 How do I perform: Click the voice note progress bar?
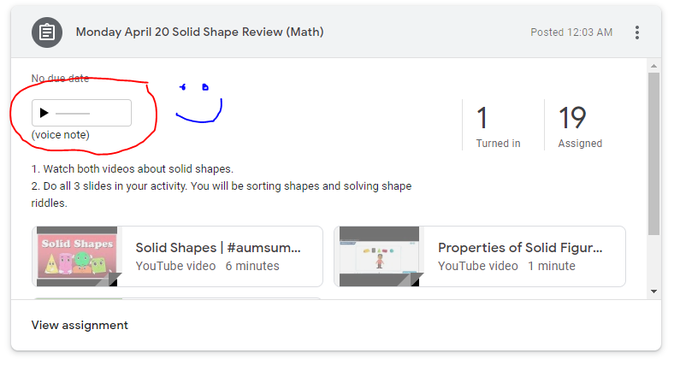tap(73, 114)
